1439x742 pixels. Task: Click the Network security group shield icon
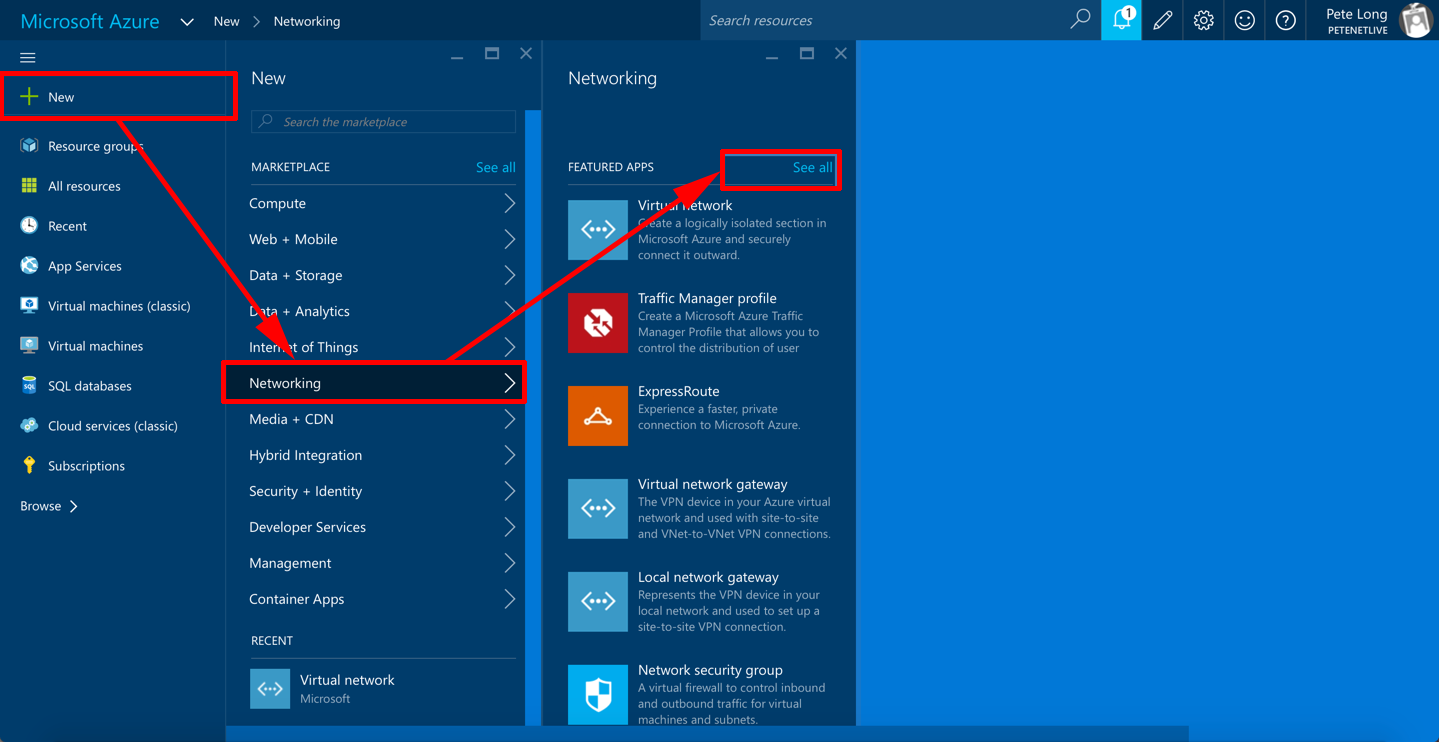click(598, 695)
